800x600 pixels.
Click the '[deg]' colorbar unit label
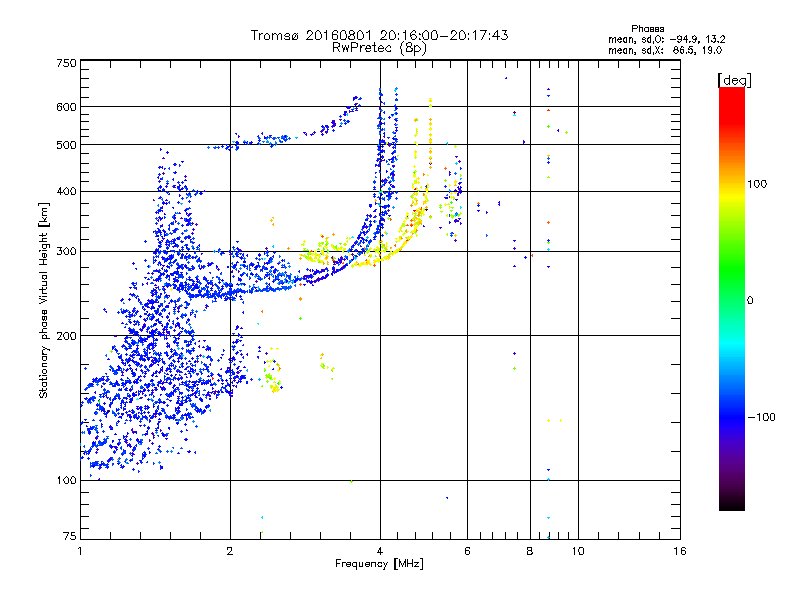point(734,80)
